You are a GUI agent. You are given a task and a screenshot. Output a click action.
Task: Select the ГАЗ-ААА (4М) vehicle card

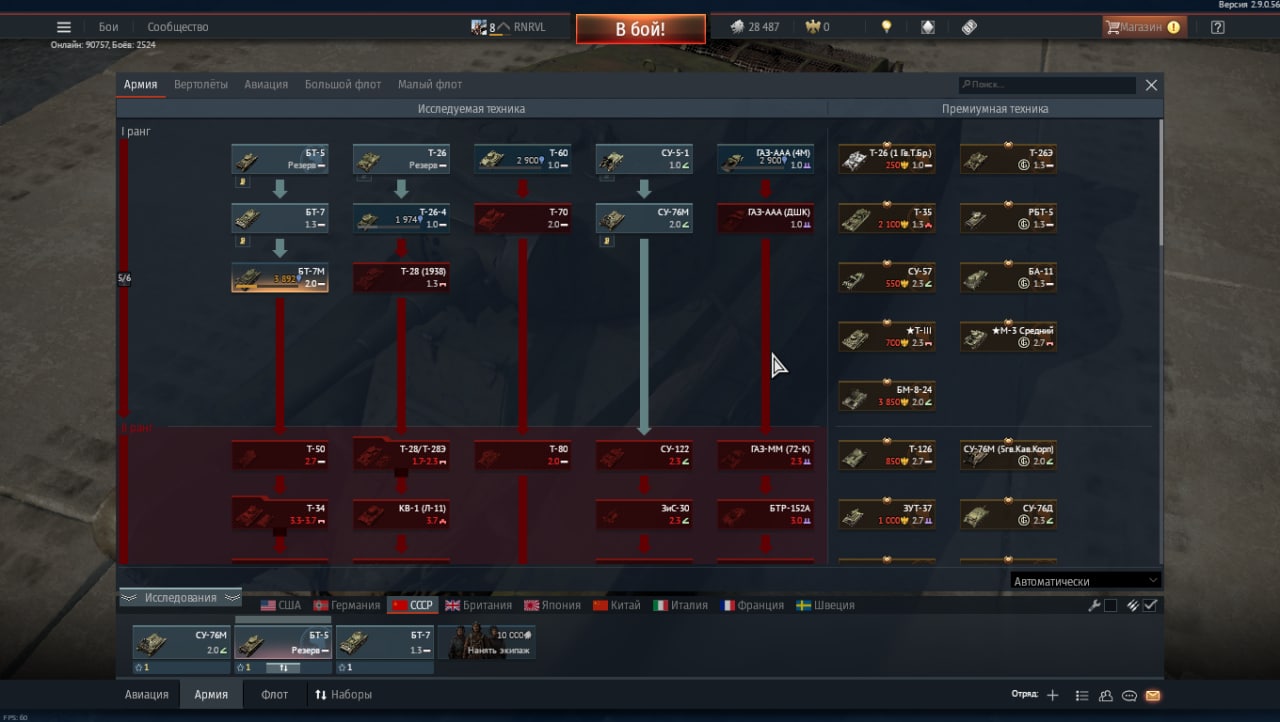click(765, 159)
